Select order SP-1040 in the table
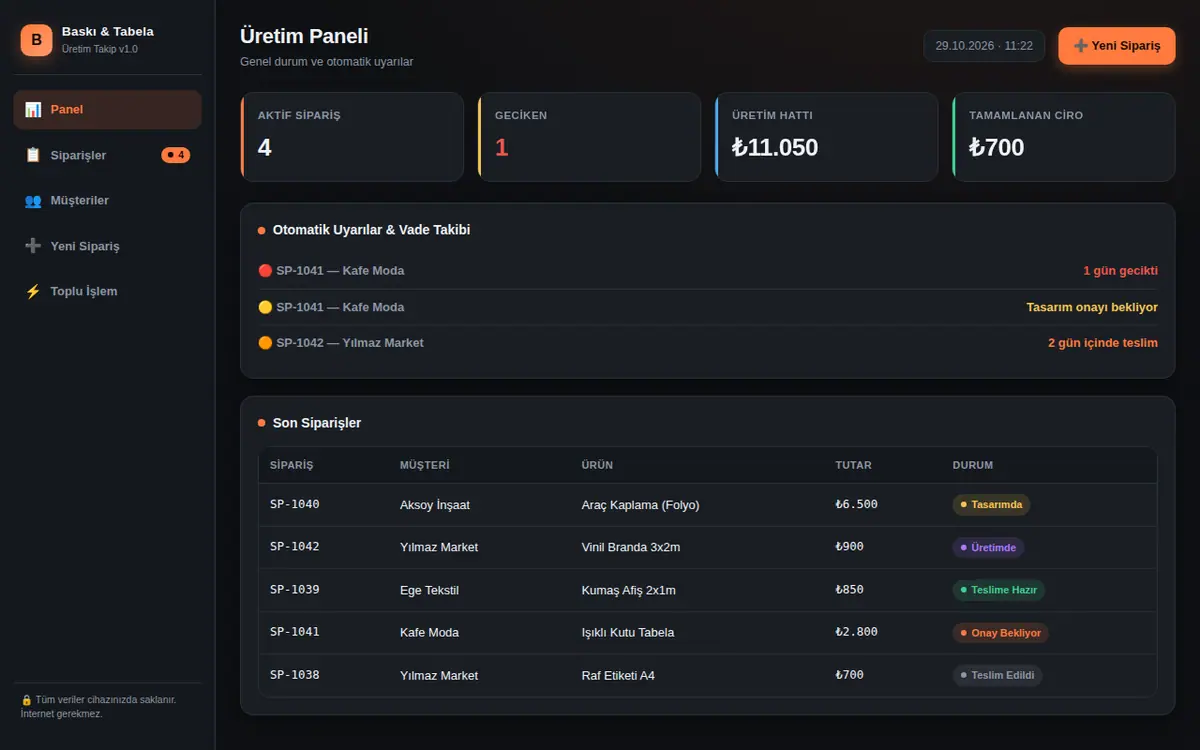 (x=707, y=505)
